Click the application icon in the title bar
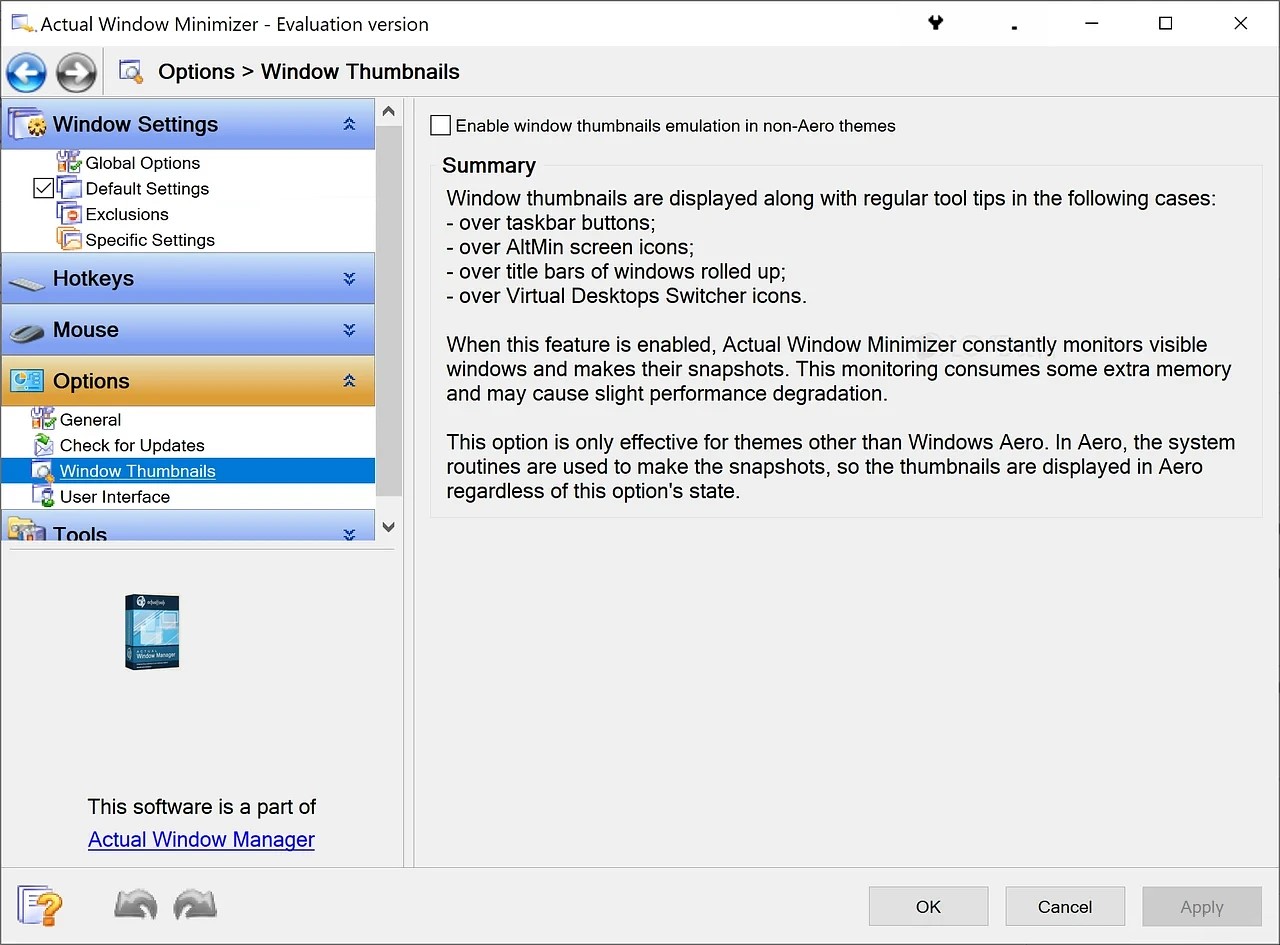The height and width of the screenshot is (945, 1280). point(20,22)
